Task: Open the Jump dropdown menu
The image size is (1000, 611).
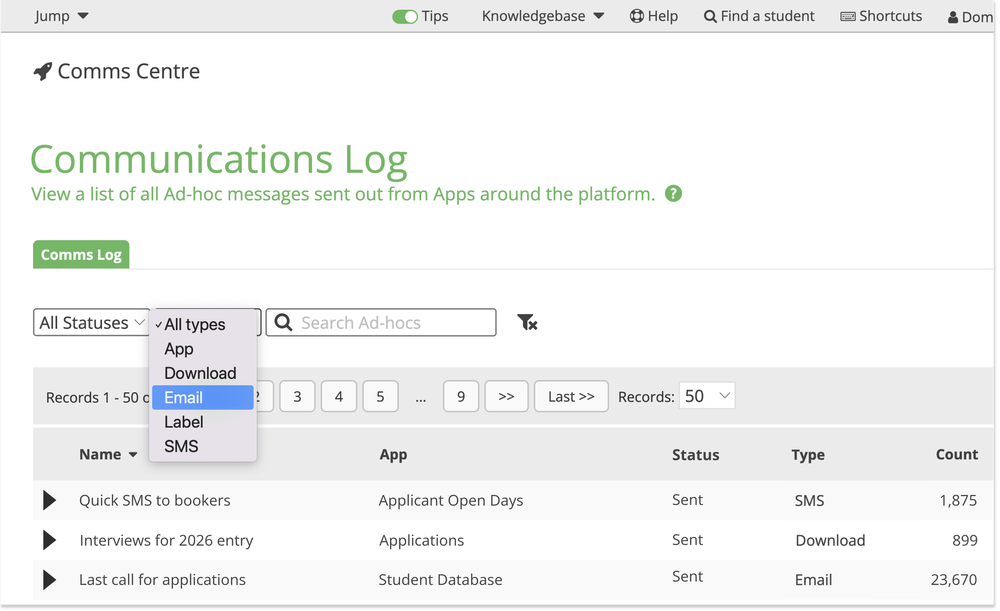Action: pyautogui.click(x=61, y=16)
